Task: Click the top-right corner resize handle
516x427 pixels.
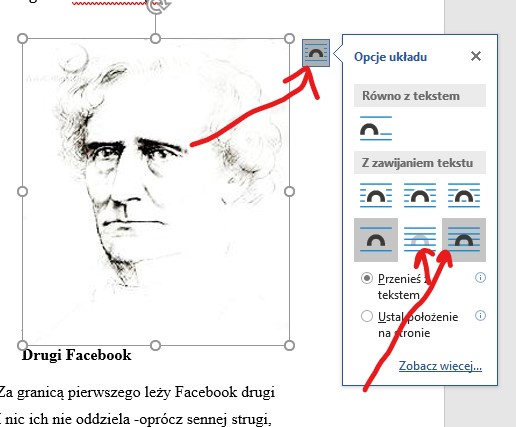Action: pos(289,39)
